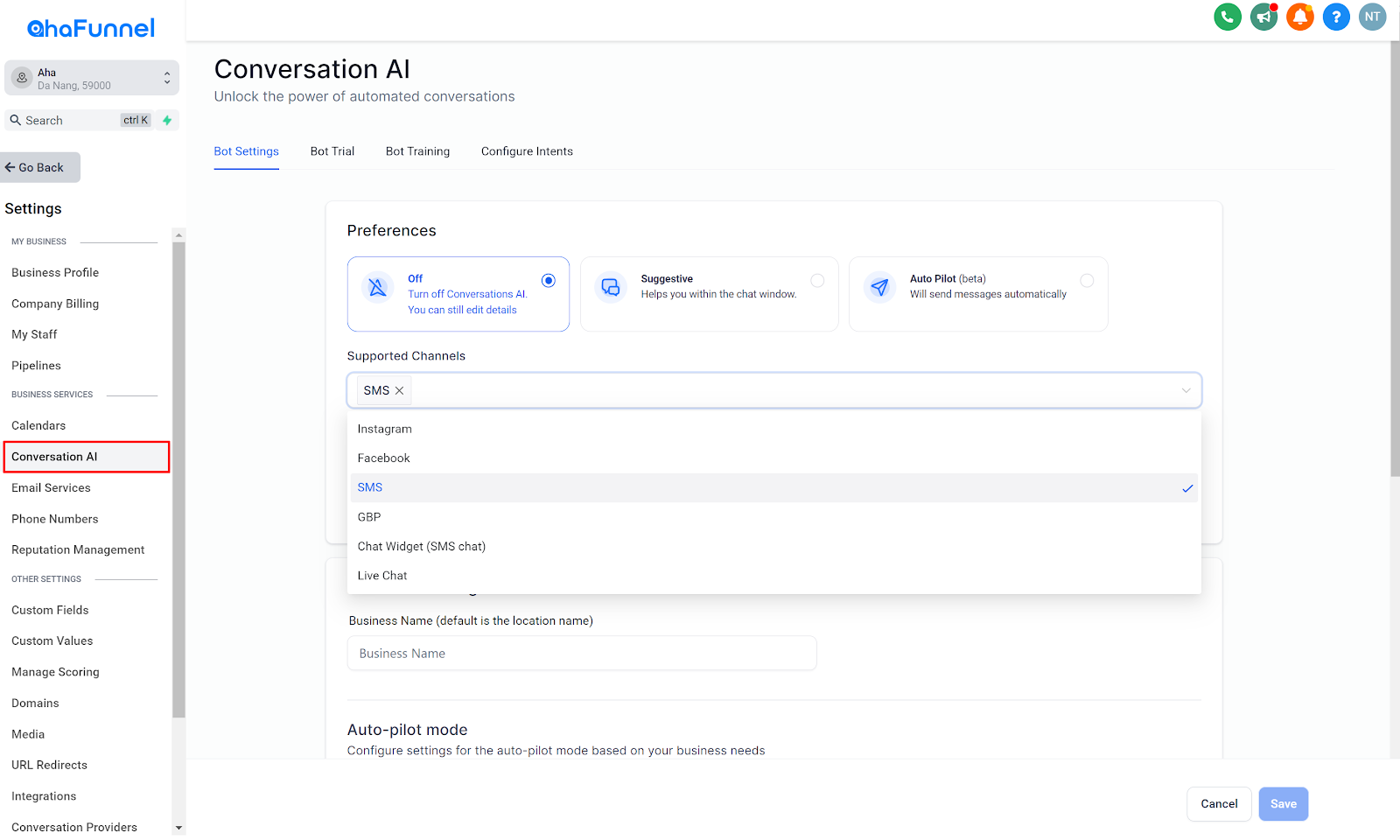Screen dimensions: 1400x840
Task: Open Calendars settings
Action: pyautogui.click(x=38, y=425)
